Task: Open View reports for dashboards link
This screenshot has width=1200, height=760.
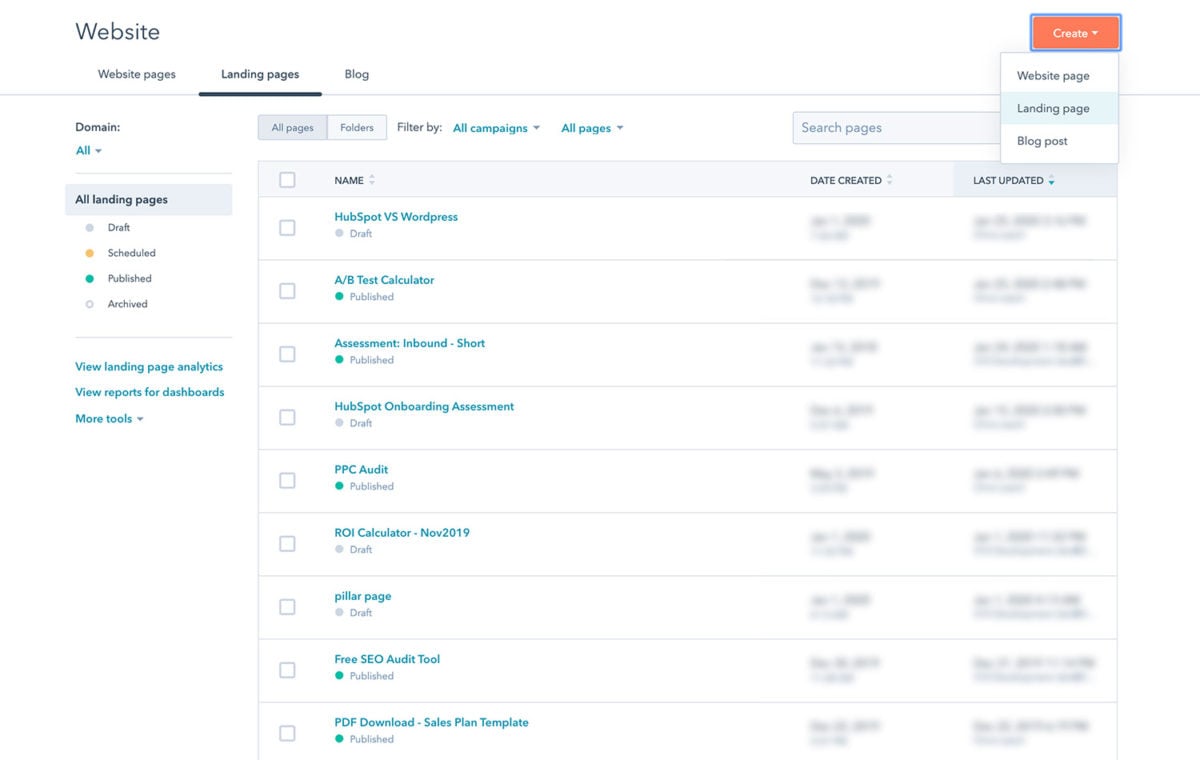Action: (150, 392)
